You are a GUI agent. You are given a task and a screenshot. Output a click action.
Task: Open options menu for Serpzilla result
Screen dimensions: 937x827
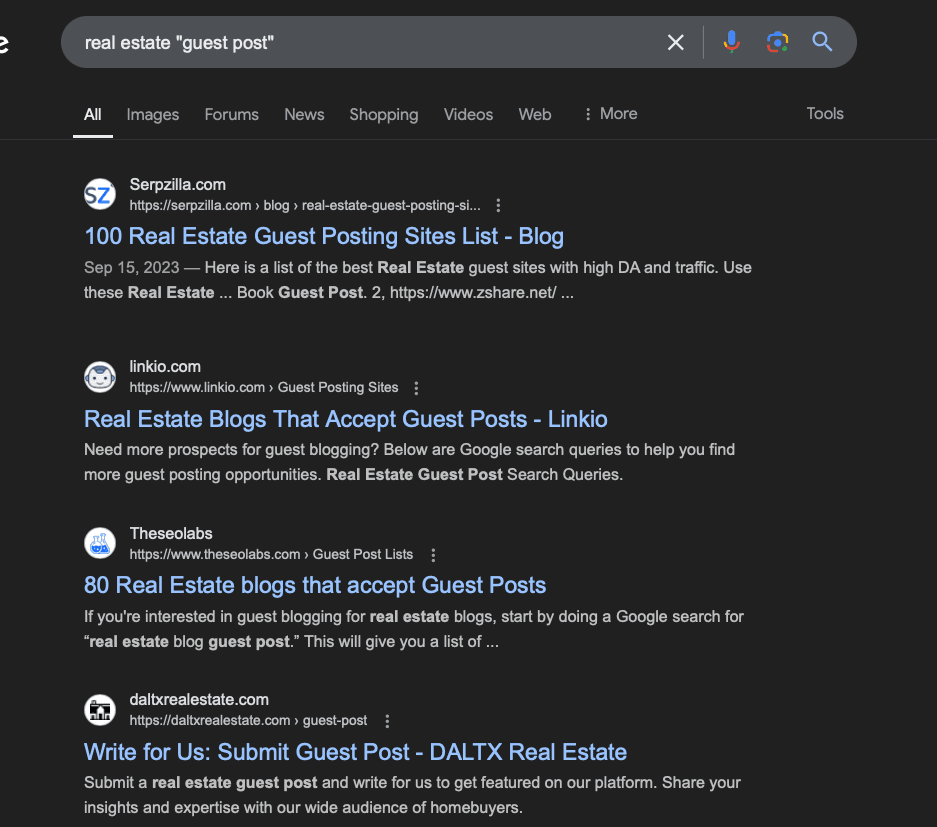click(x=498, y=206)
